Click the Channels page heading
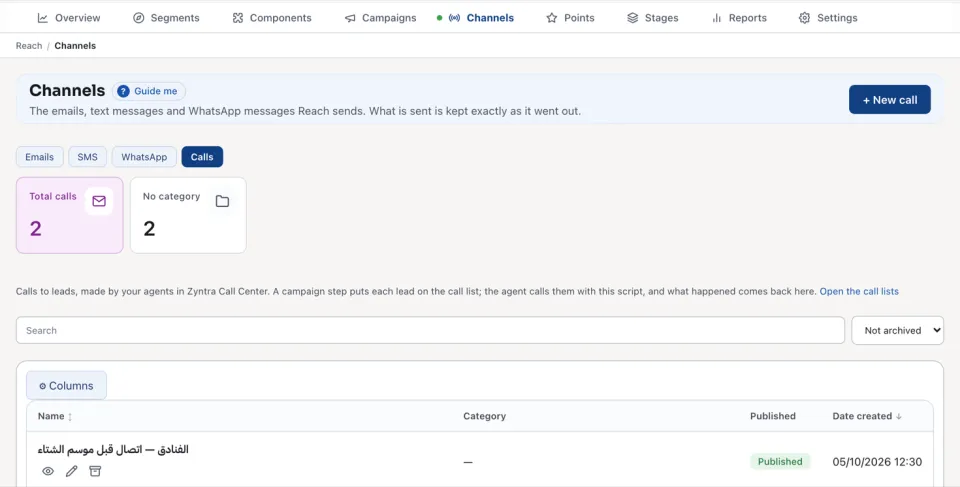960x487 pixels. tap(67, 91)
